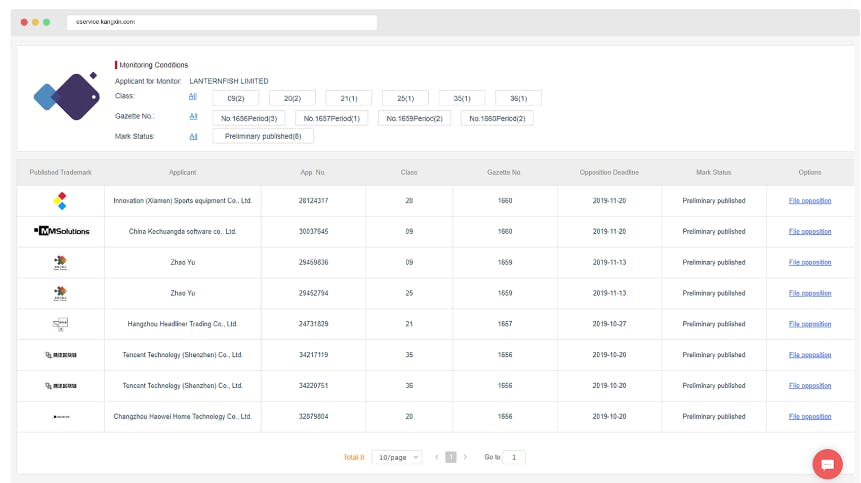Click applicant Tencent Technology for app 34217119
Viewport: 861px width, 483px height.
182,355
